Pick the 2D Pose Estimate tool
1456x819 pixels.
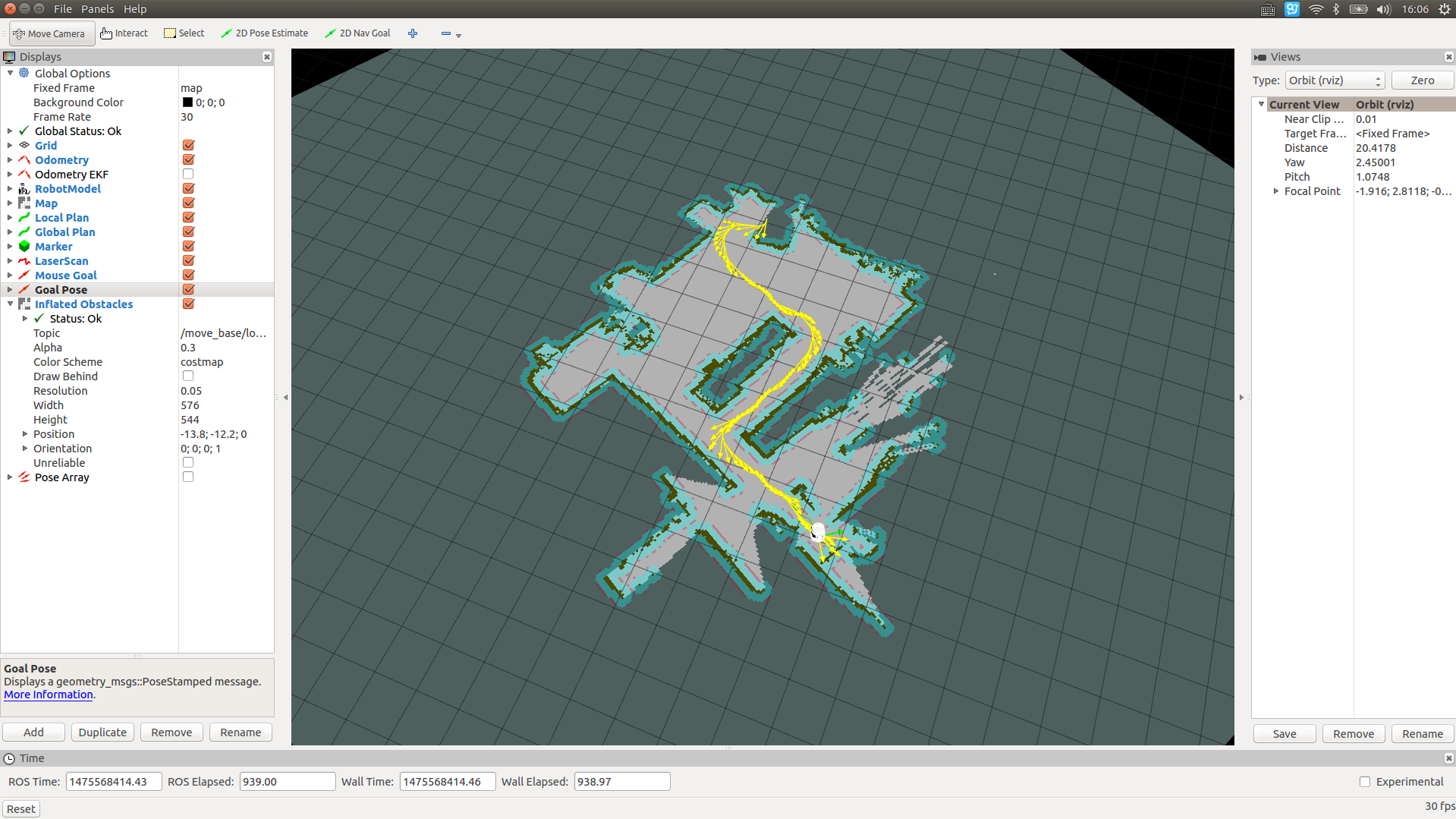pyautogui.click(x=264, y=33)
